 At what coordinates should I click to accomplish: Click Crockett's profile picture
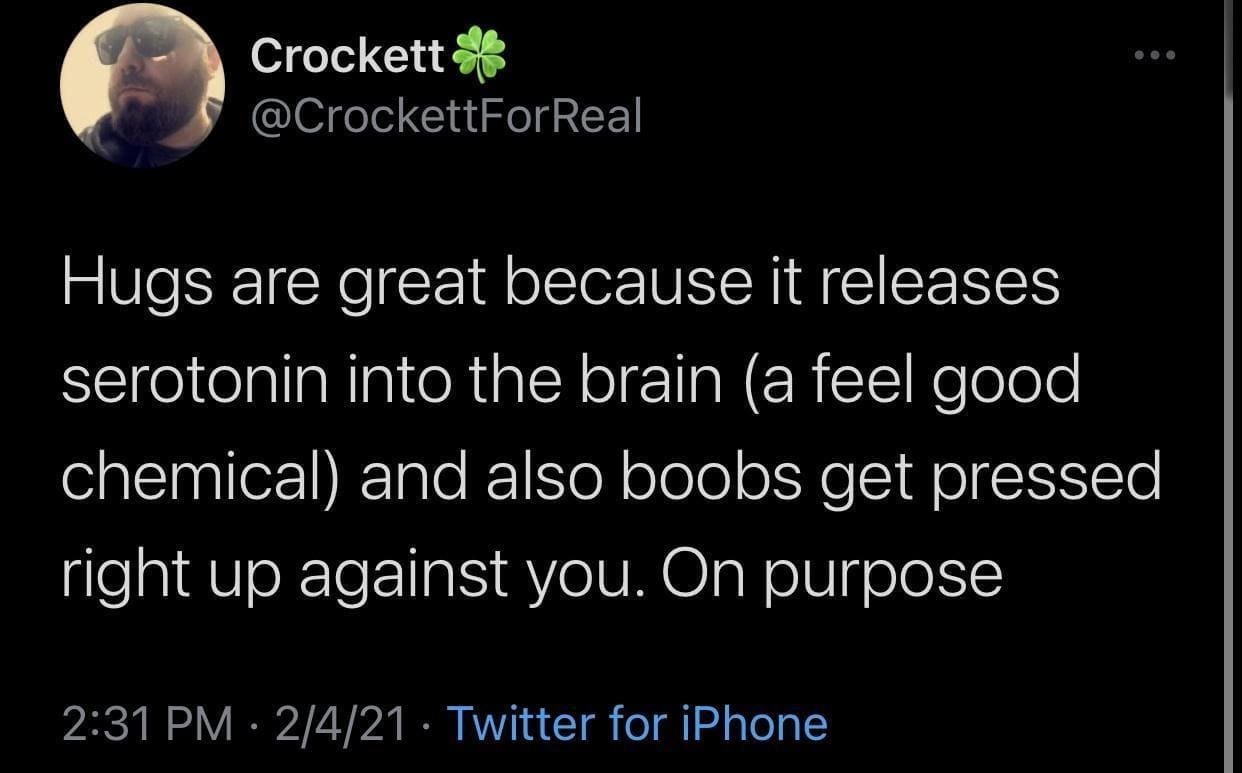click(x=142, y=85)
